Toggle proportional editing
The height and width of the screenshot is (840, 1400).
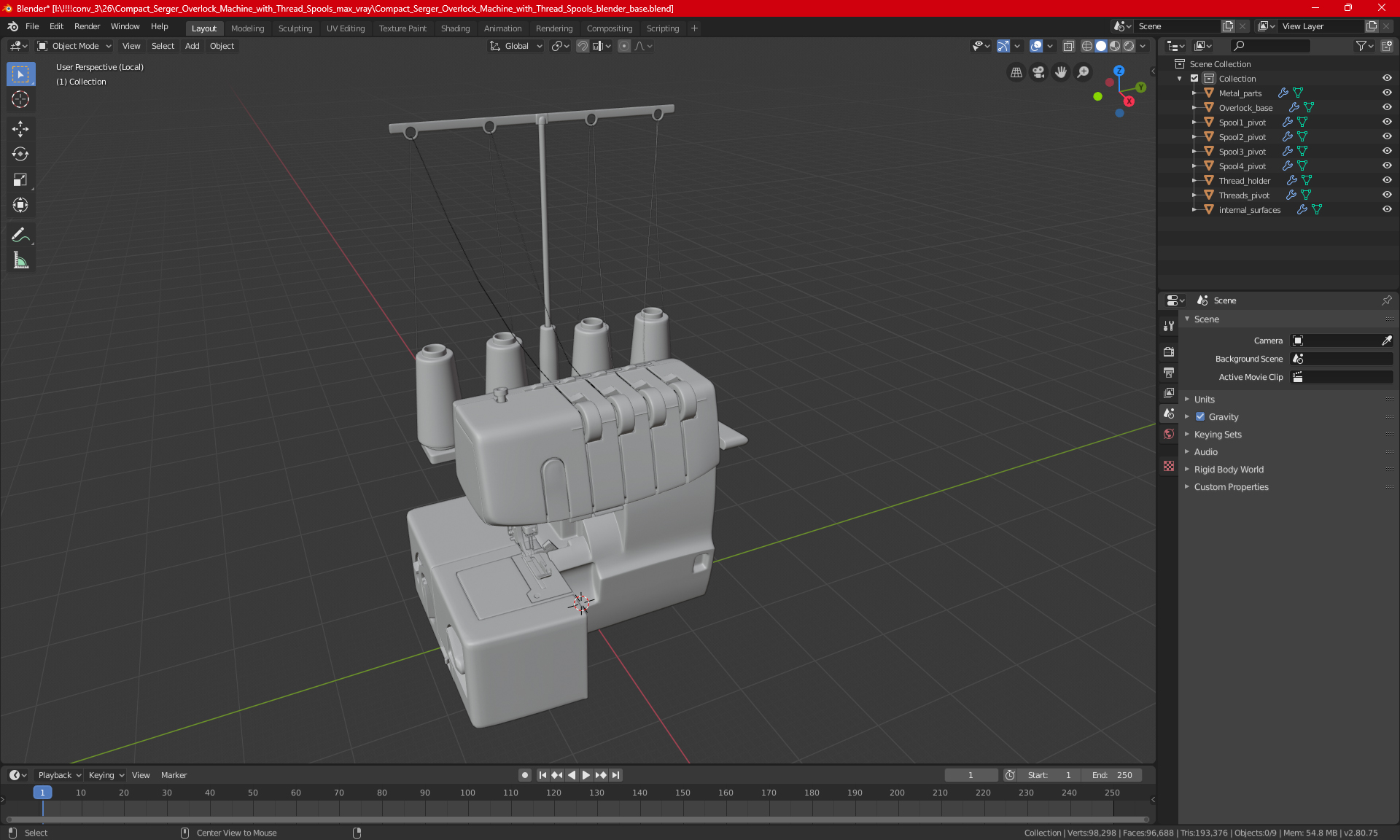coord(624,46)
